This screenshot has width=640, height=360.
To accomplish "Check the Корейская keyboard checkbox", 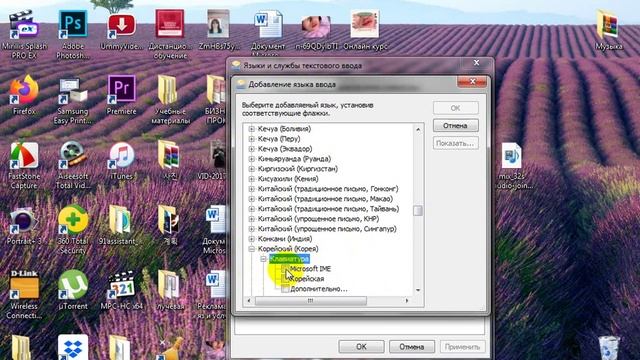I will point(285,279).
